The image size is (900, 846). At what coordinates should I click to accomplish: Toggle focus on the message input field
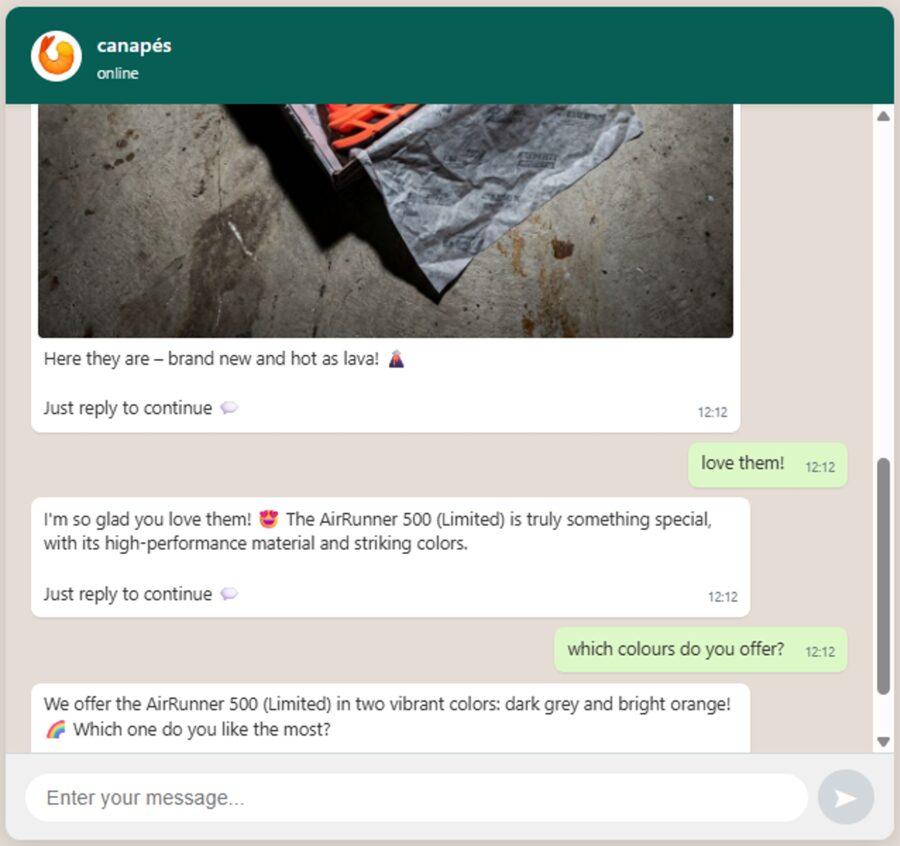(x=420, y=797)
